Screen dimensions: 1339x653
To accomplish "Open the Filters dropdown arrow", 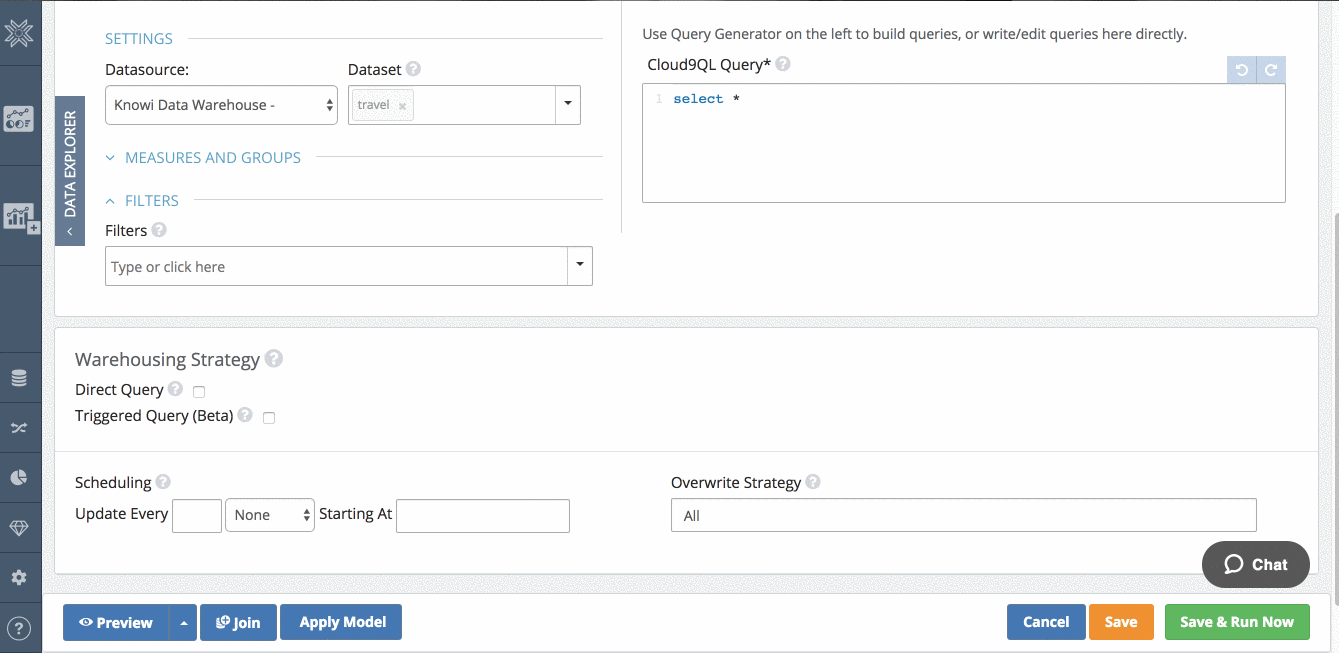I will coord(580,266).
